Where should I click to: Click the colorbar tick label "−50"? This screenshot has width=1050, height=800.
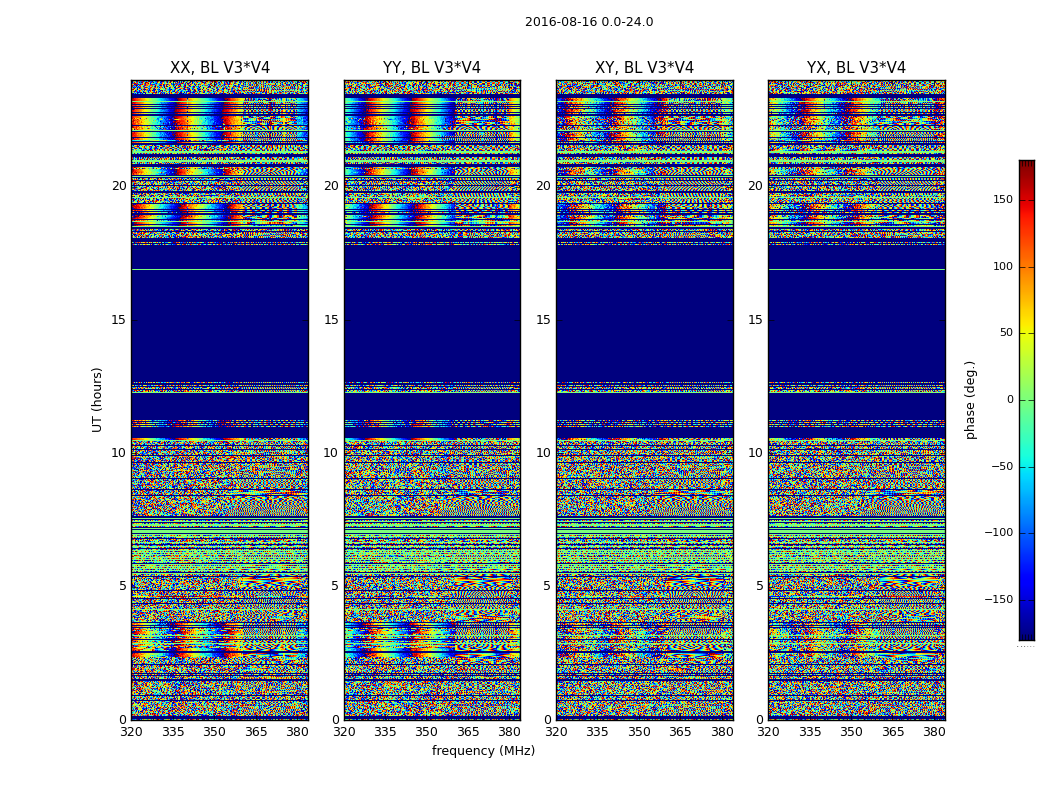pos(1002,467)
